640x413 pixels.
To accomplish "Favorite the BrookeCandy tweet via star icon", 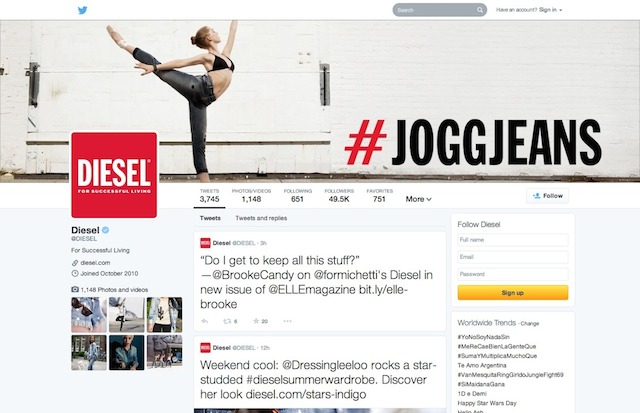I will (x=256, y=321).
